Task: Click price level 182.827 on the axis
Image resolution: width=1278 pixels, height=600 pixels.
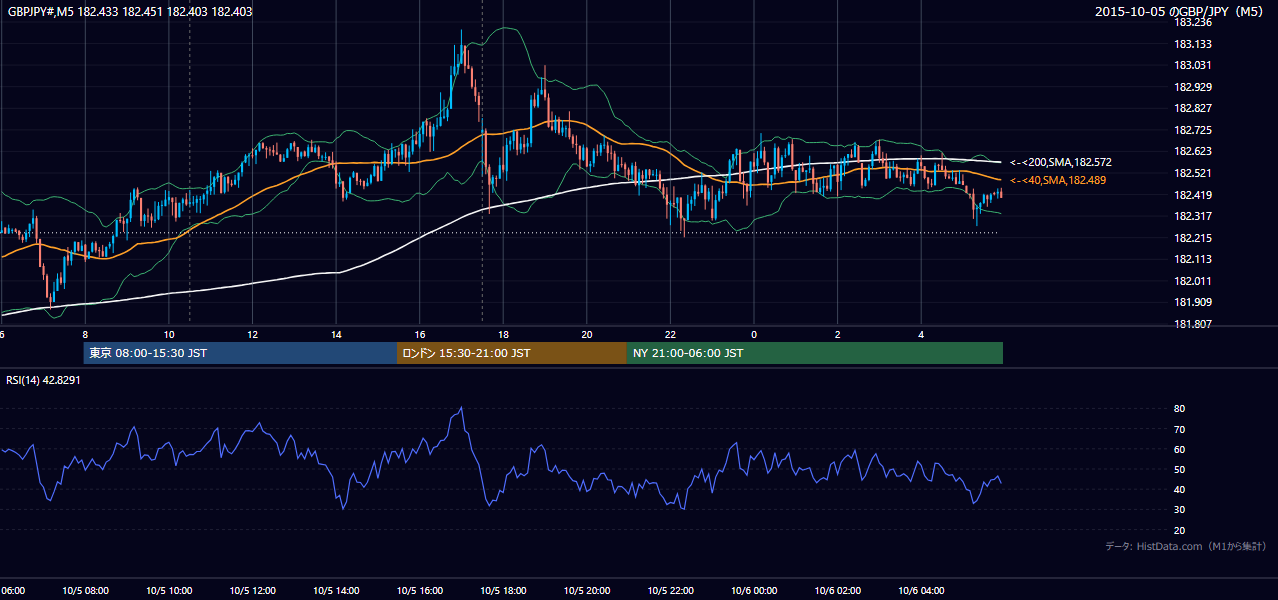Action: point(1193,108)
